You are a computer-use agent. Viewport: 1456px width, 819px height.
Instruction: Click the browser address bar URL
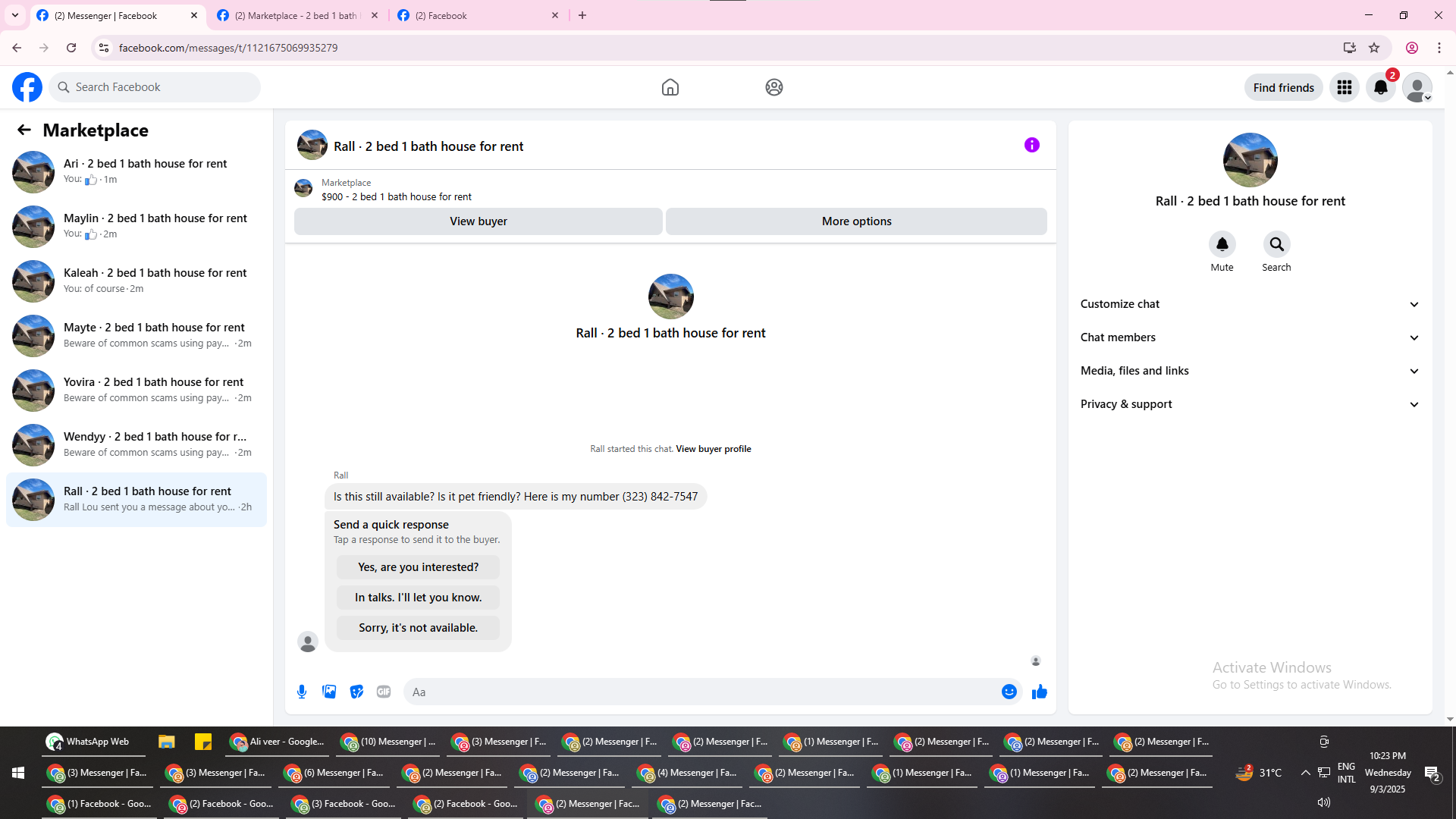(228, 48)
